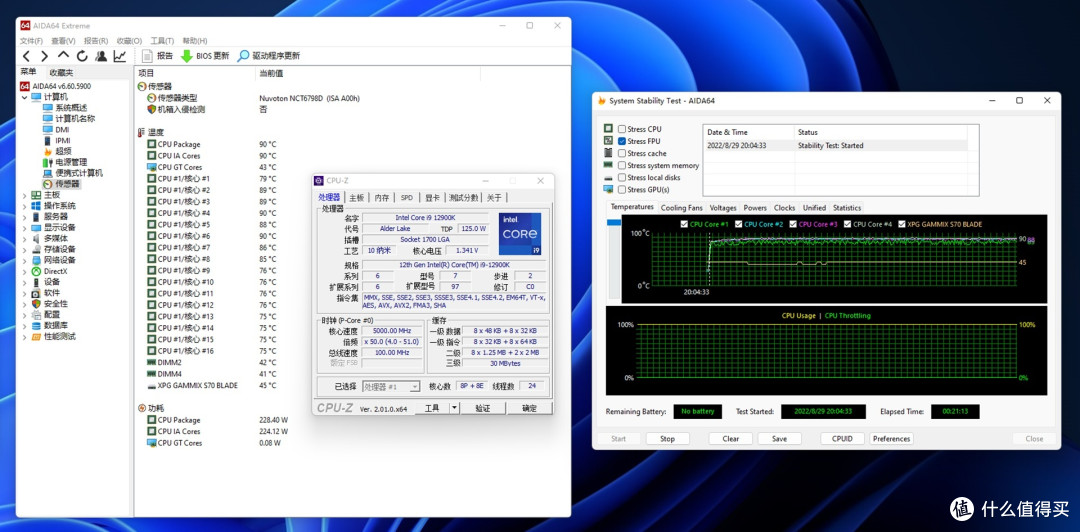Image resolution: width=1080 pixels, height=532 pixels.
Task: Select 超频 overclock item in tree
Action: point(63,151)
